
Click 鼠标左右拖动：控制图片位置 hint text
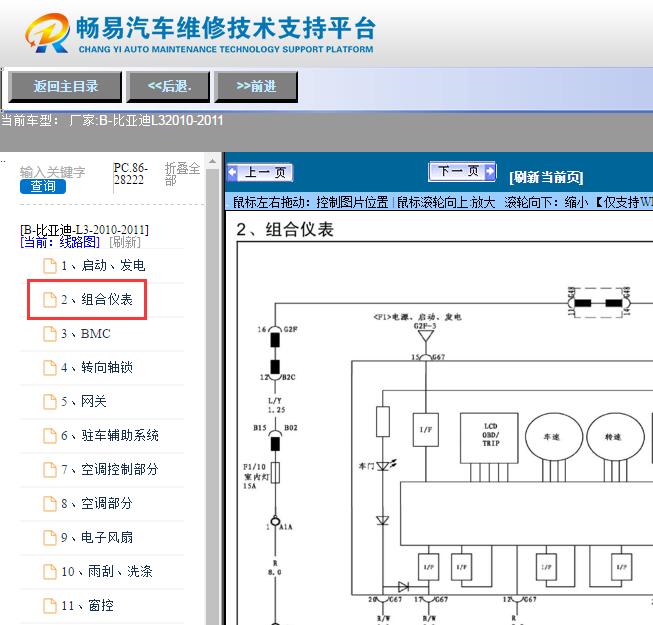point(310,202)
